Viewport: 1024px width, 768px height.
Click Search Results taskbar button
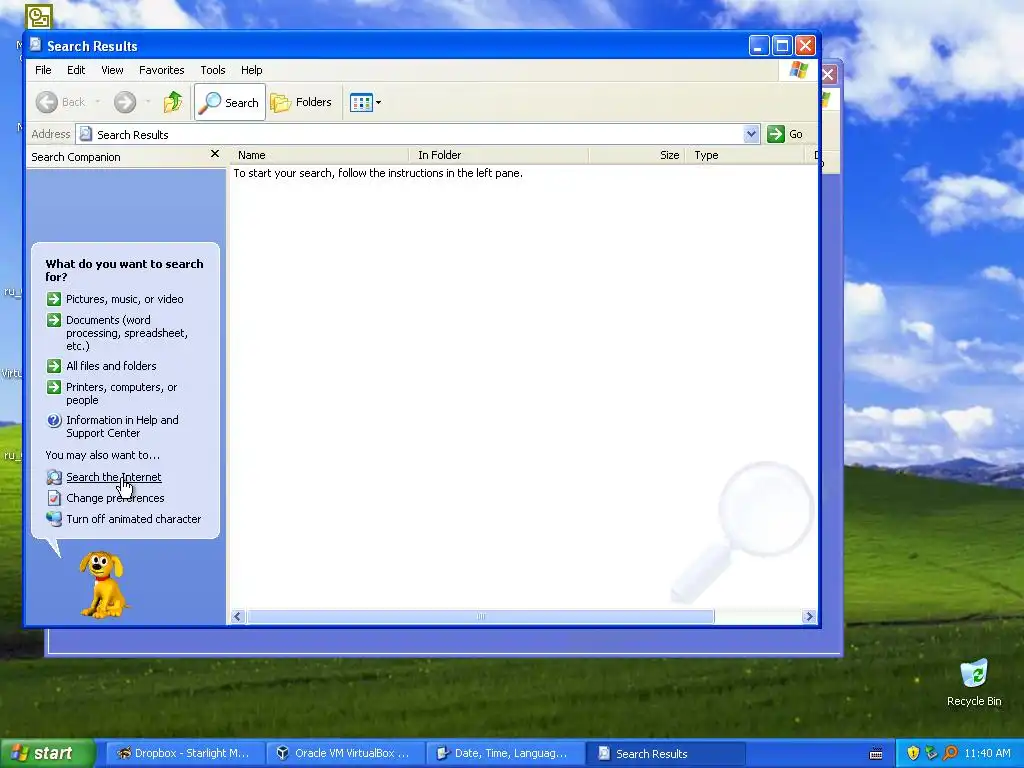tap(665, 753)
